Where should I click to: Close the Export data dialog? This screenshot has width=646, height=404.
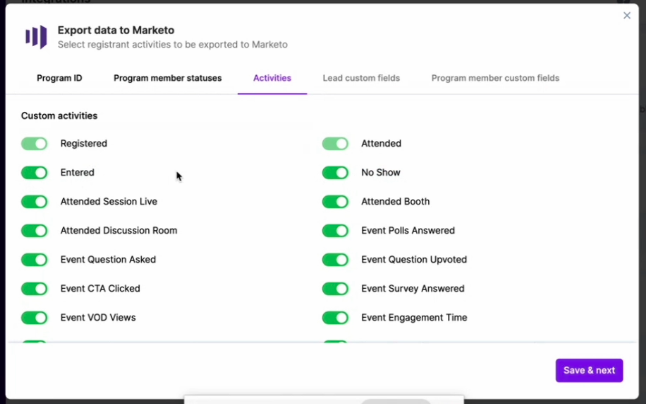(x=627, y=15)
